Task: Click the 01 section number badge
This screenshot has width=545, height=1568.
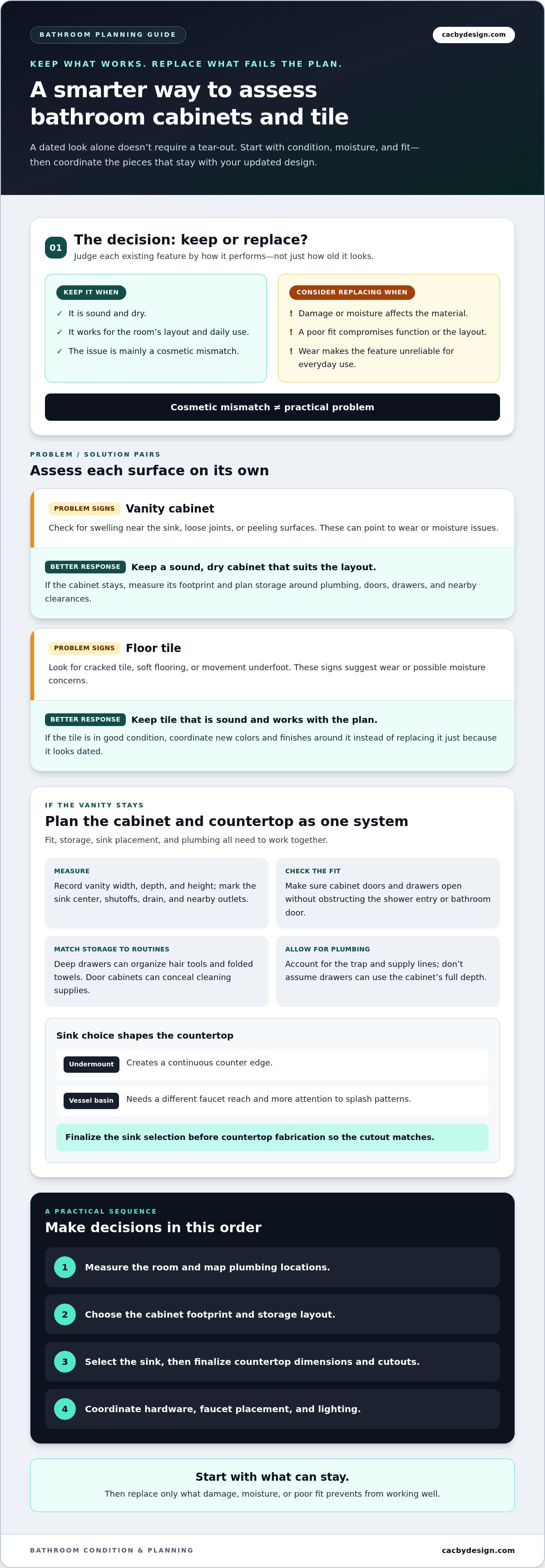Action: click(x=56, y=248)
